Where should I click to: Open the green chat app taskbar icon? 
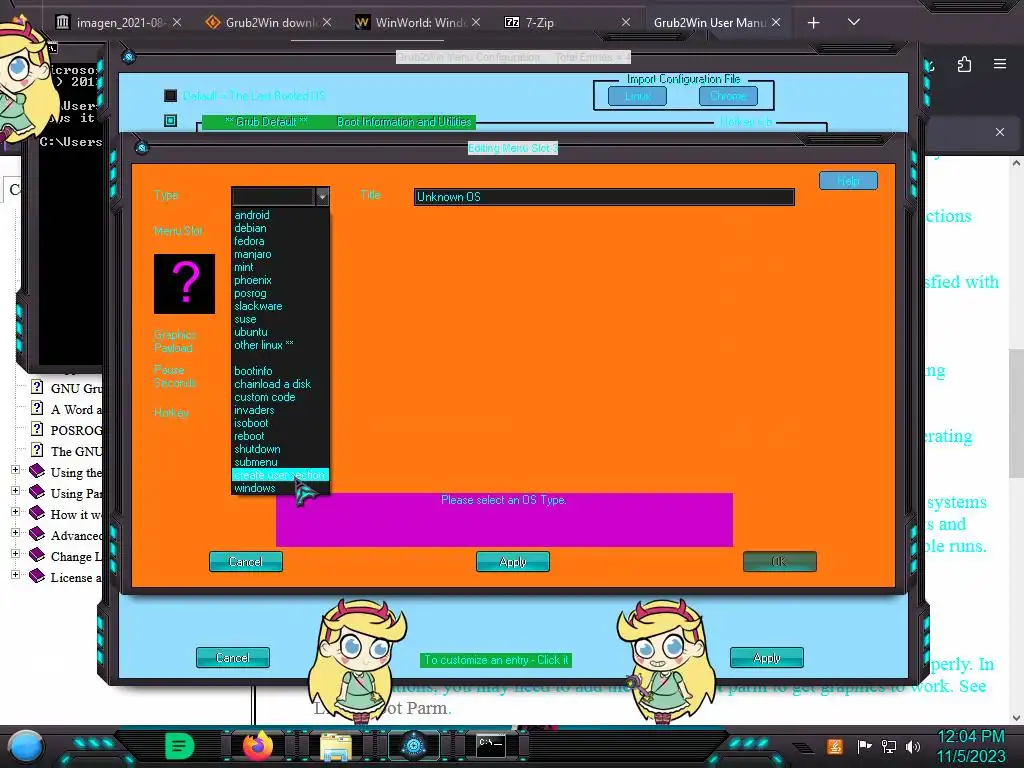tap(180, 746)
